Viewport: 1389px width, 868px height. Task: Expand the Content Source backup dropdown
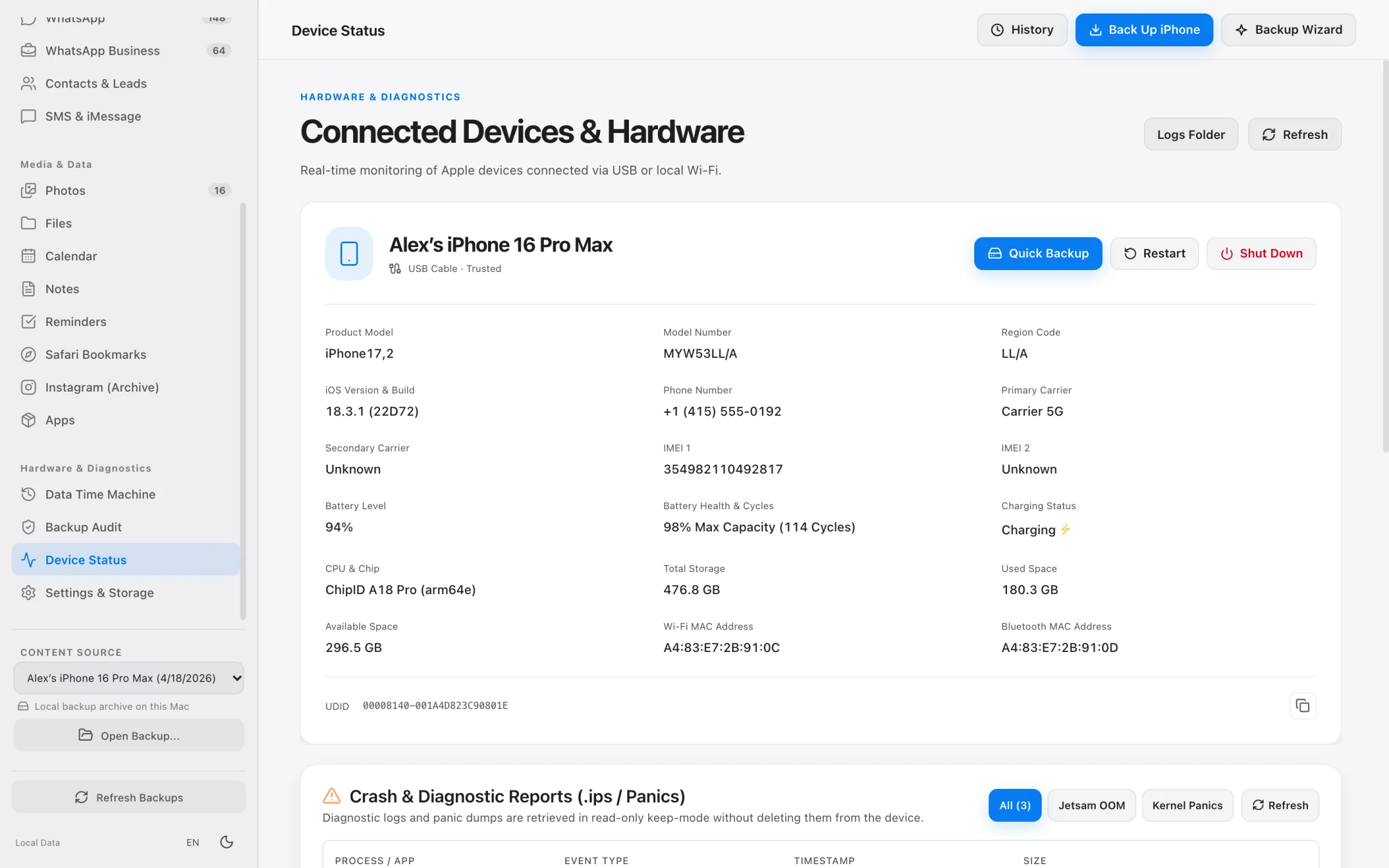(x=129, y=678)
